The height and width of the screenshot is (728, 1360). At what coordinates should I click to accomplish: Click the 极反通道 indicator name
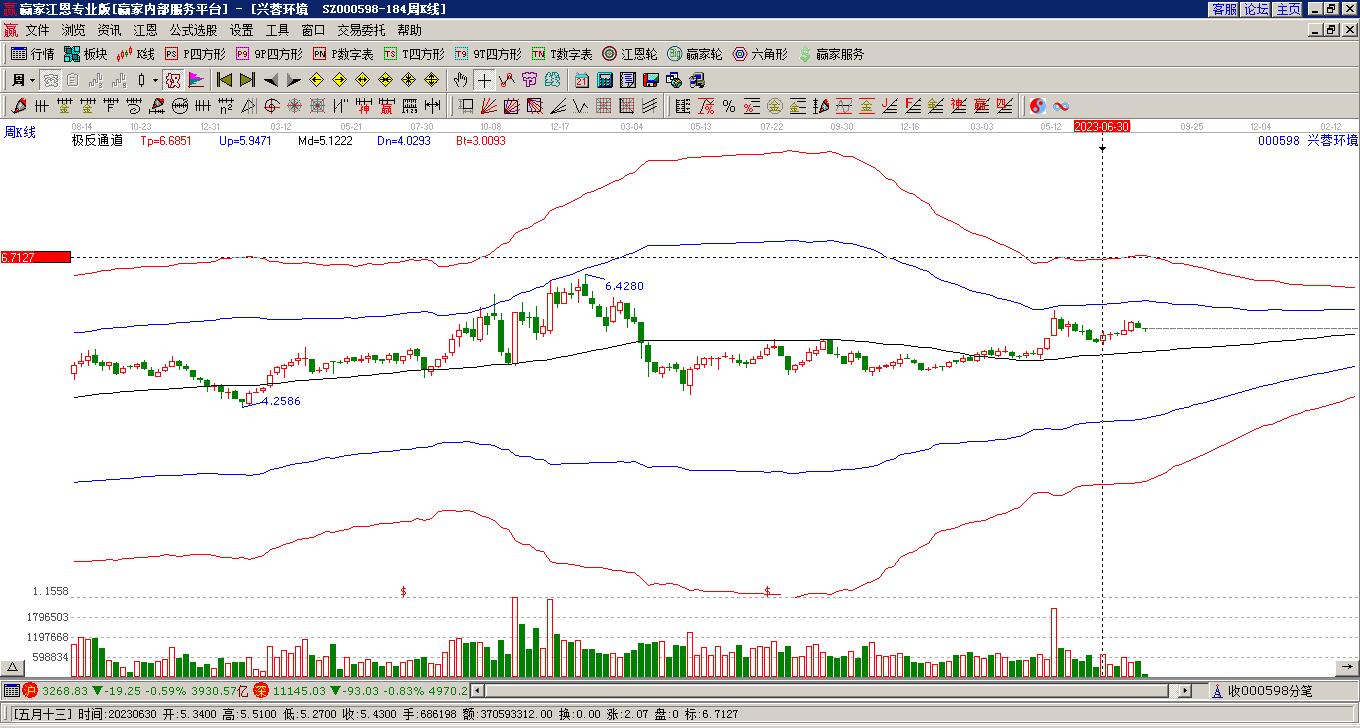coord(97,141)
